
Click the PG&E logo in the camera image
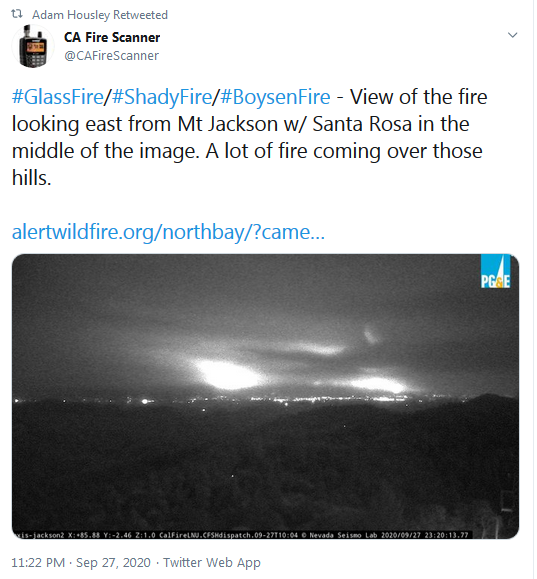pos(496,272)
